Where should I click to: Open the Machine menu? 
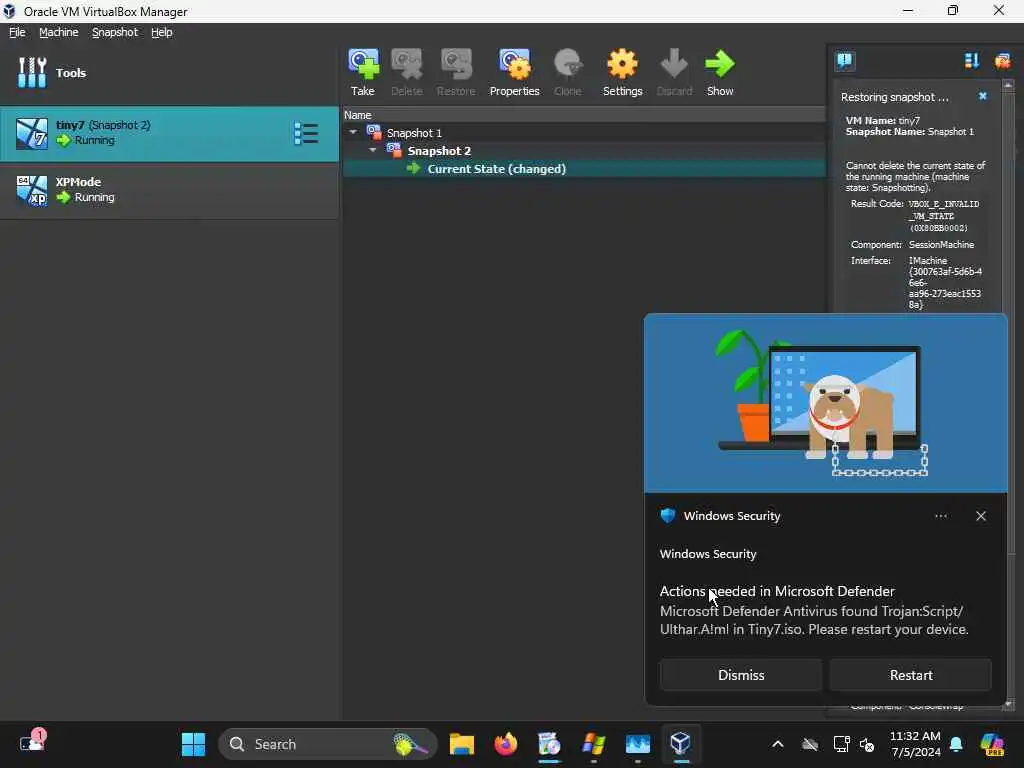pyautogui.click(x=59, y=32)
